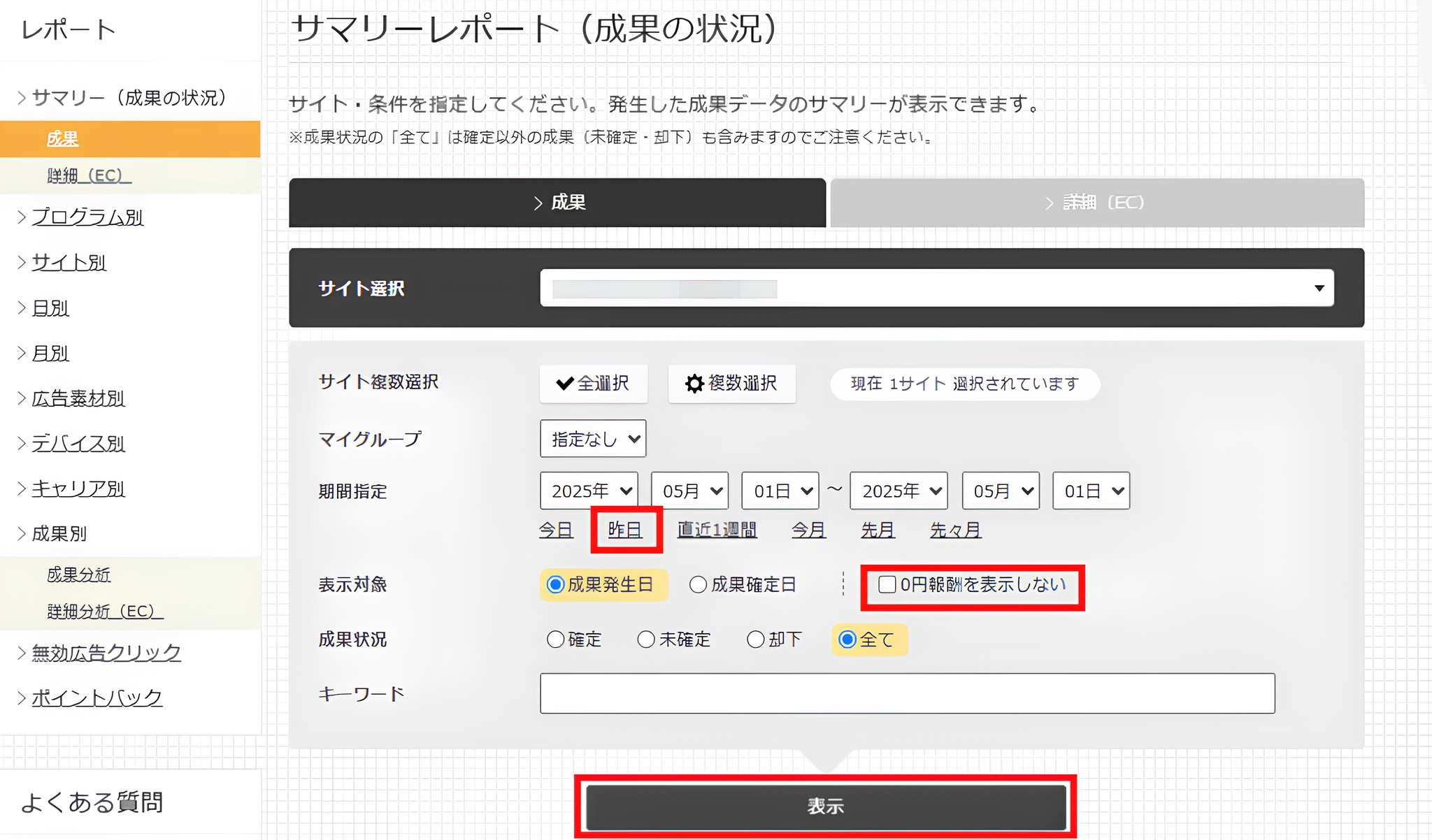The height and width of the screenshot is (840, 1432).
Task: Click the 昨日 period link
Action: click(x=625, y=530)
